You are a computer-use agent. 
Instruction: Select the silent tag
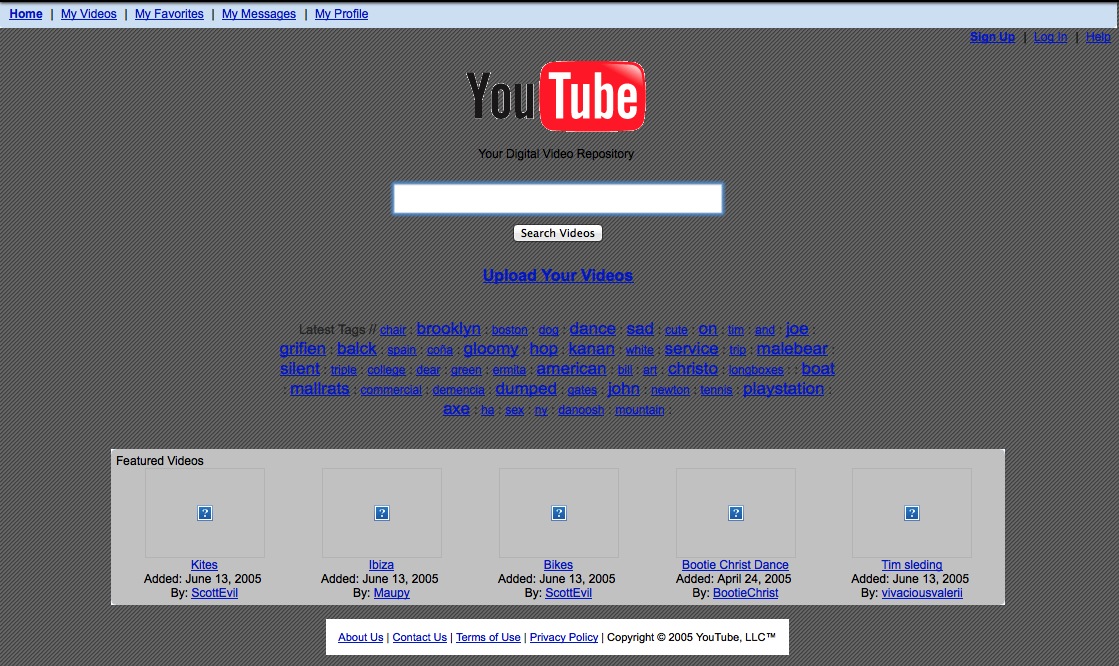[300, 368]
